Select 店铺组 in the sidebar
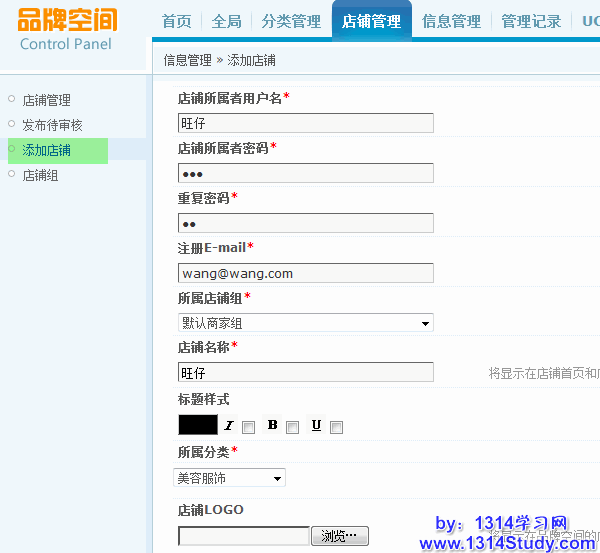600x553 pixels. (40, 175)
